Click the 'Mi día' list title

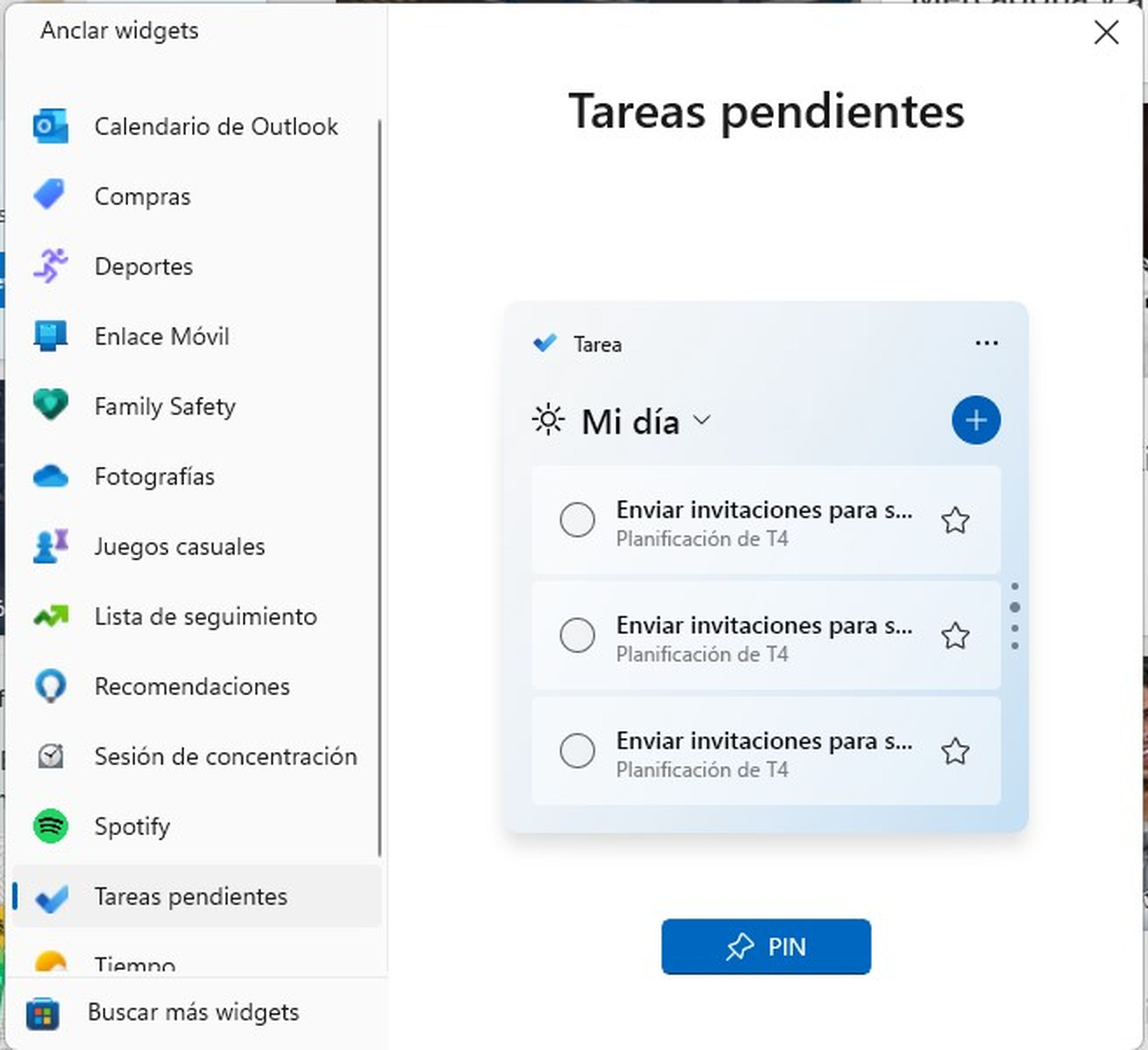point(631,422)
